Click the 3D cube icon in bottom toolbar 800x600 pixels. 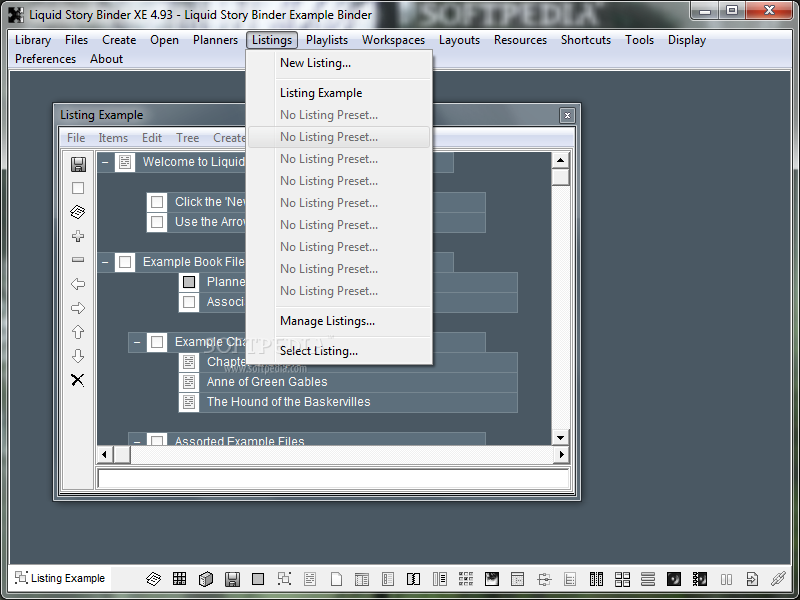point(206,579)
